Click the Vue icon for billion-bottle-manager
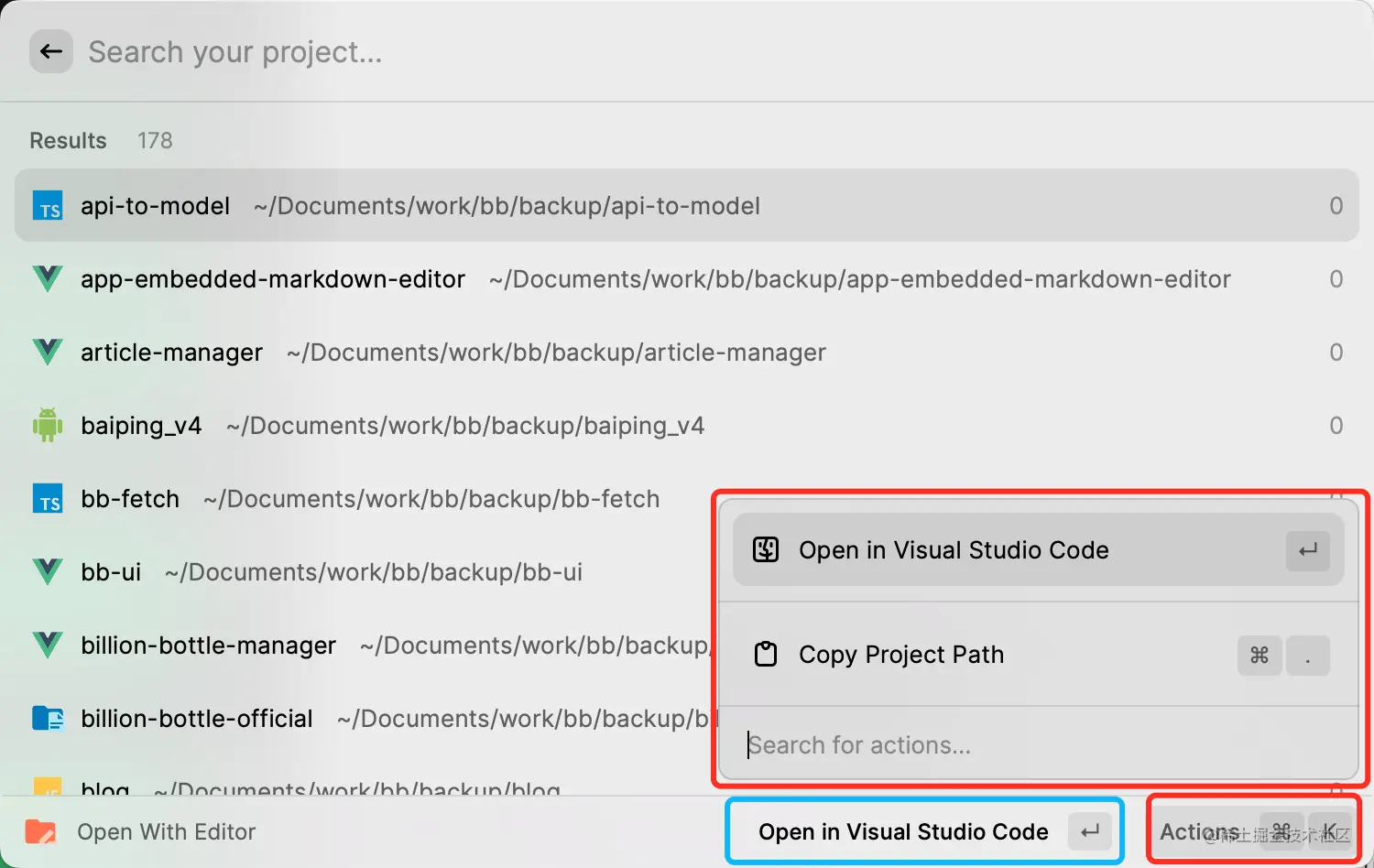 point(48,645)
